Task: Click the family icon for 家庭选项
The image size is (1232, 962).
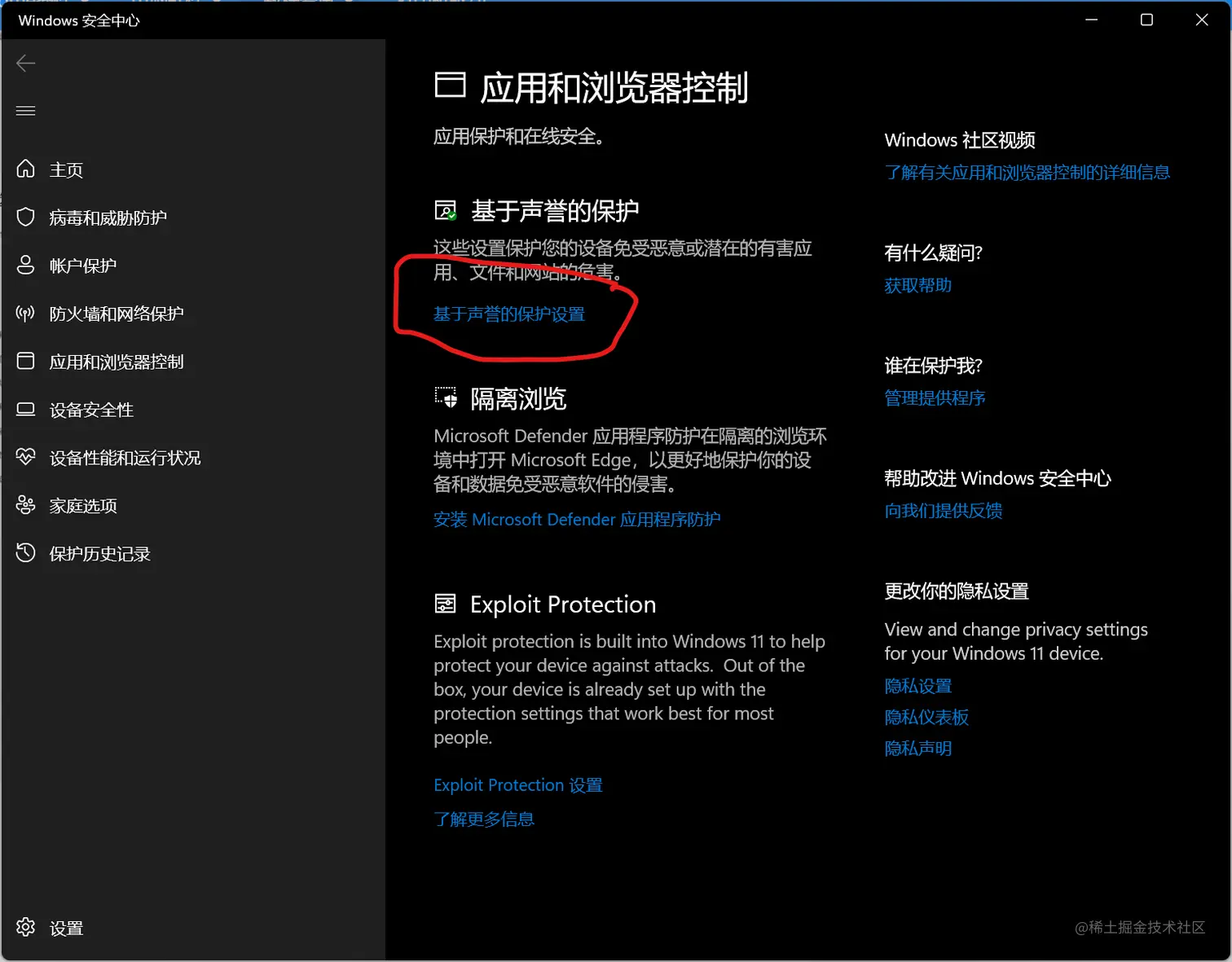Action: (26, 505)
